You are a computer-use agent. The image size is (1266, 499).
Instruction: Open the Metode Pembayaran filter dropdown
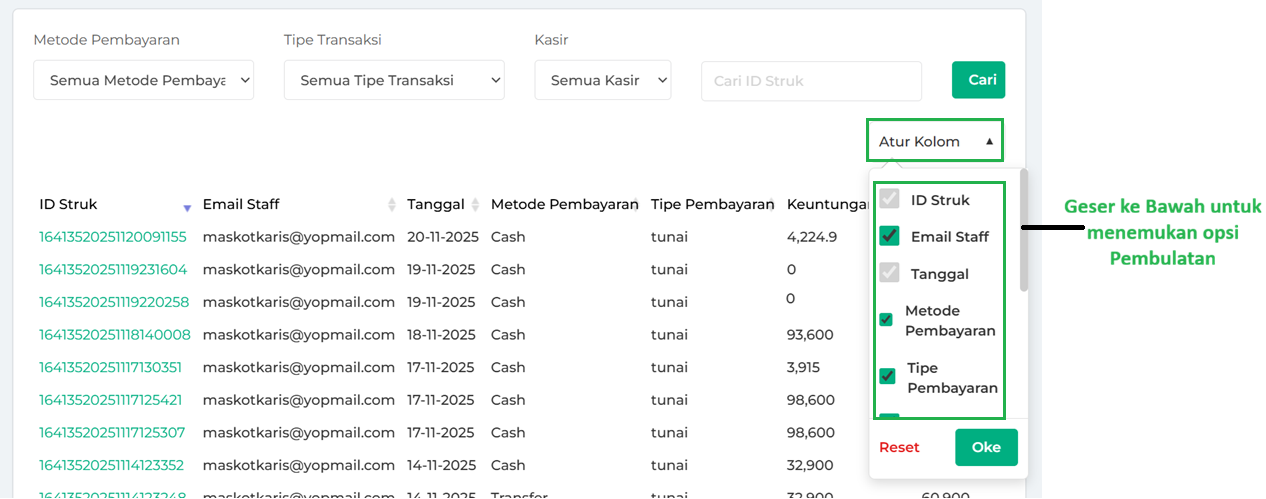point(143,80)
